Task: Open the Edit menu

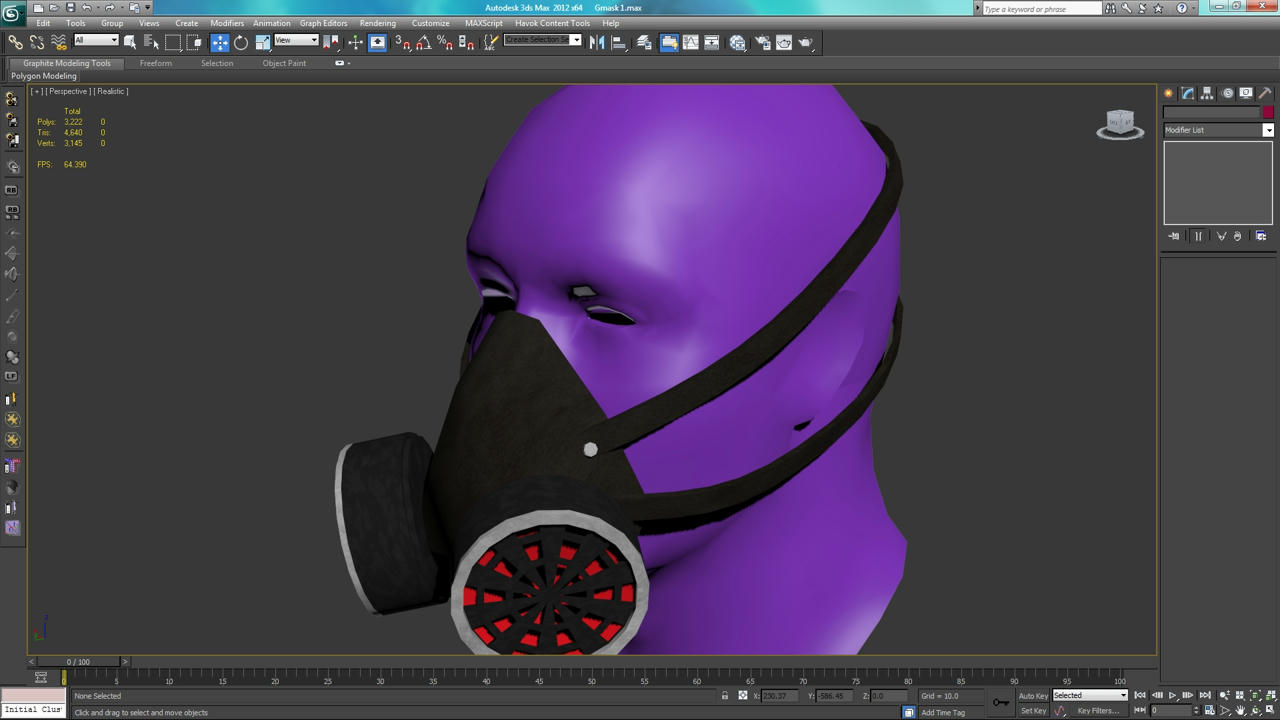Action: point(43,23)
